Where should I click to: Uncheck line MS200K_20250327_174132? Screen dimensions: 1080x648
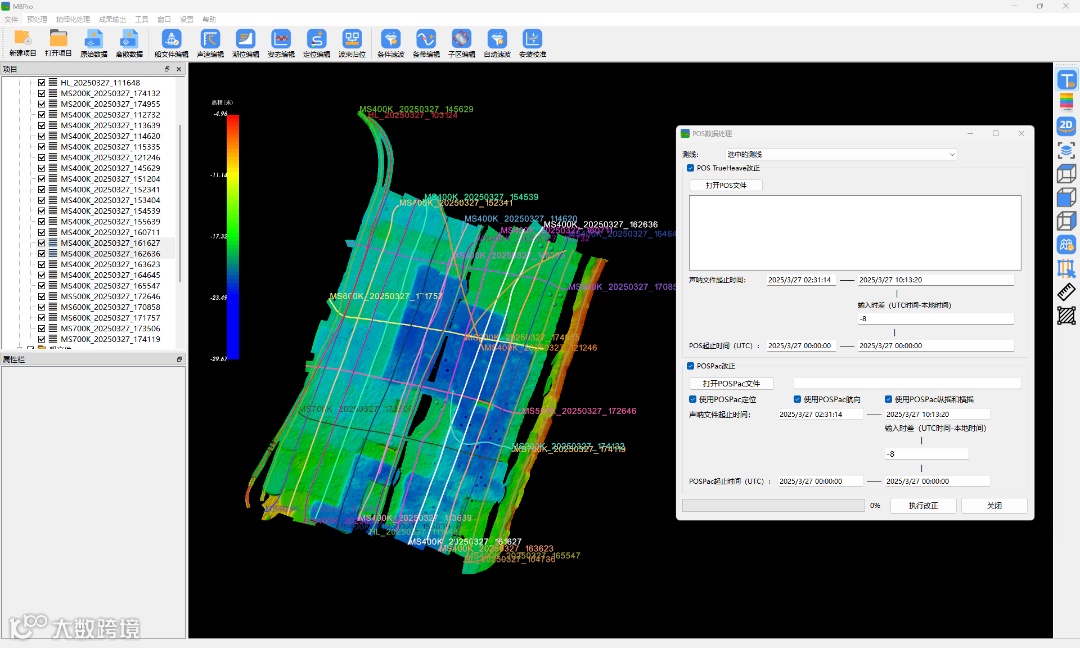click(41, 93)
